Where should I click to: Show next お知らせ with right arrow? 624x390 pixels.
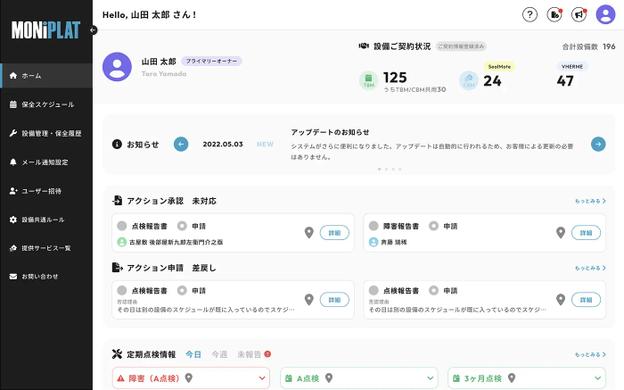598,144
